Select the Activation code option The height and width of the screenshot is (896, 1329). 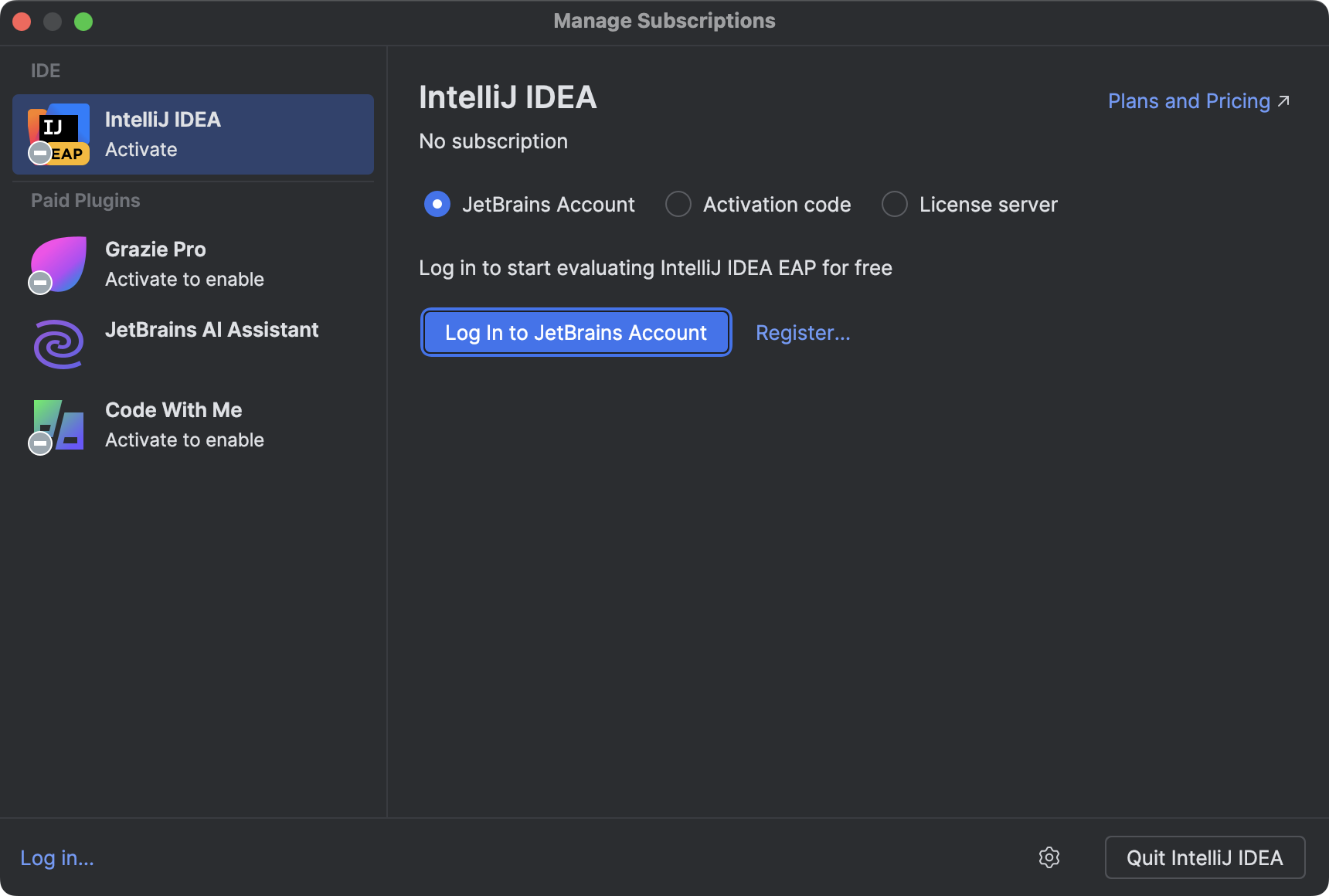[678, 204]
